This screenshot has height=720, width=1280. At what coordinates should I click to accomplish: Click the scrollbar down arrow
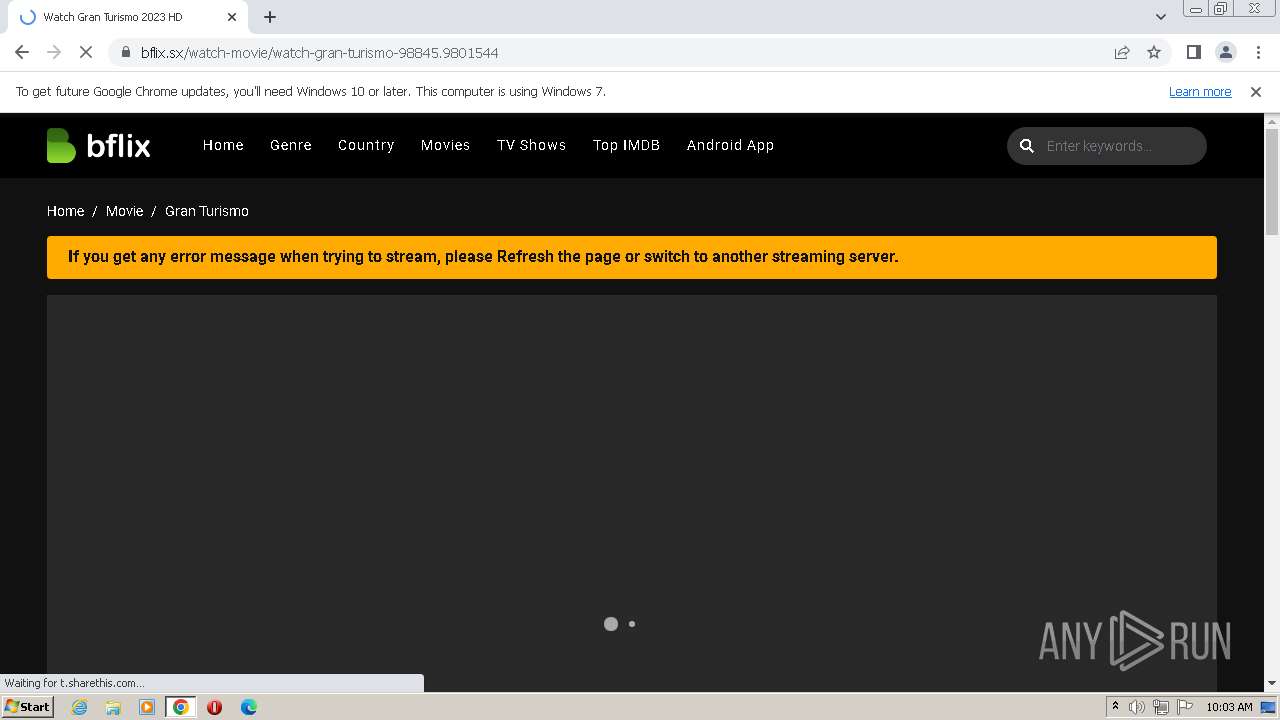[1272, 683]
